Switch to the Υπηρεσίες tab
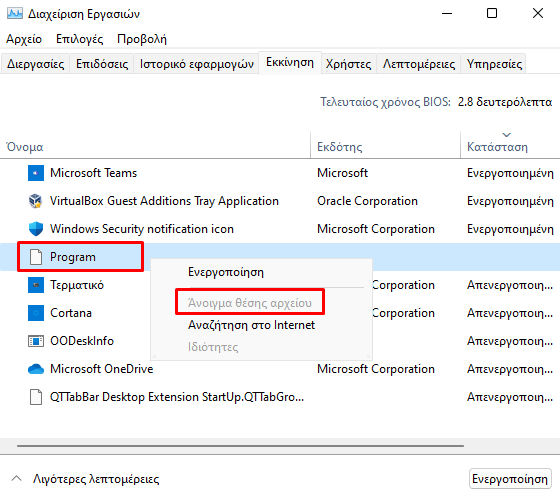 pos(494,64)
